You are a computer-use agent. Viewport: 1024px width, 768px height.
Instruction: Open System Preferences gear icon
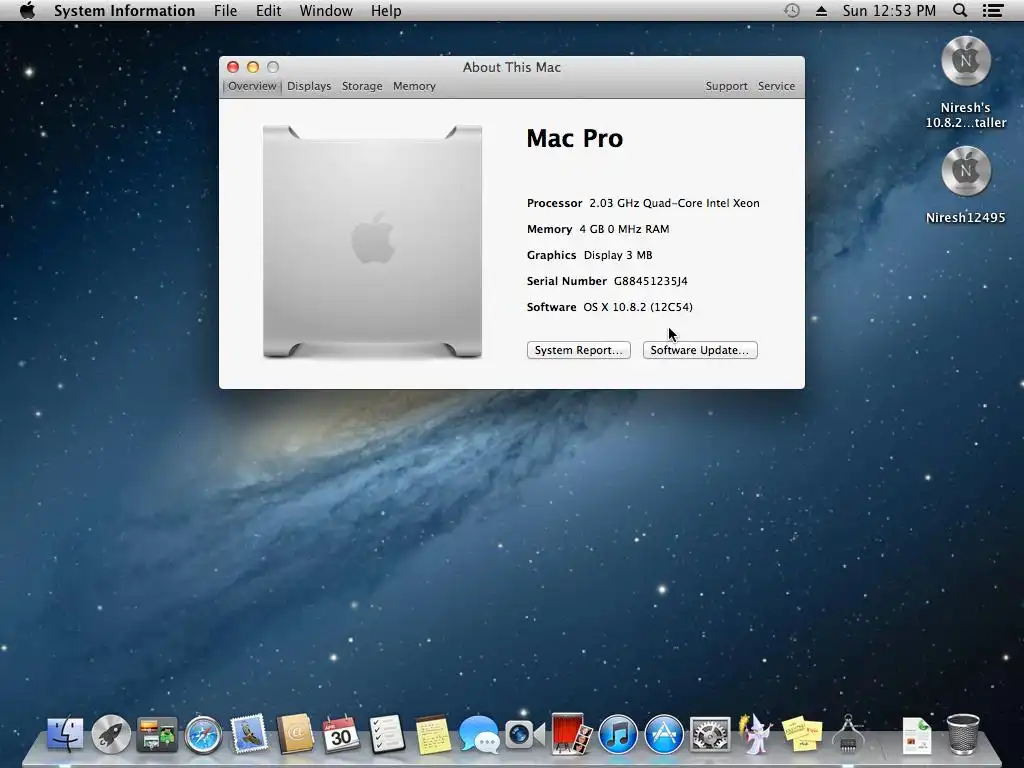[710, 735]
